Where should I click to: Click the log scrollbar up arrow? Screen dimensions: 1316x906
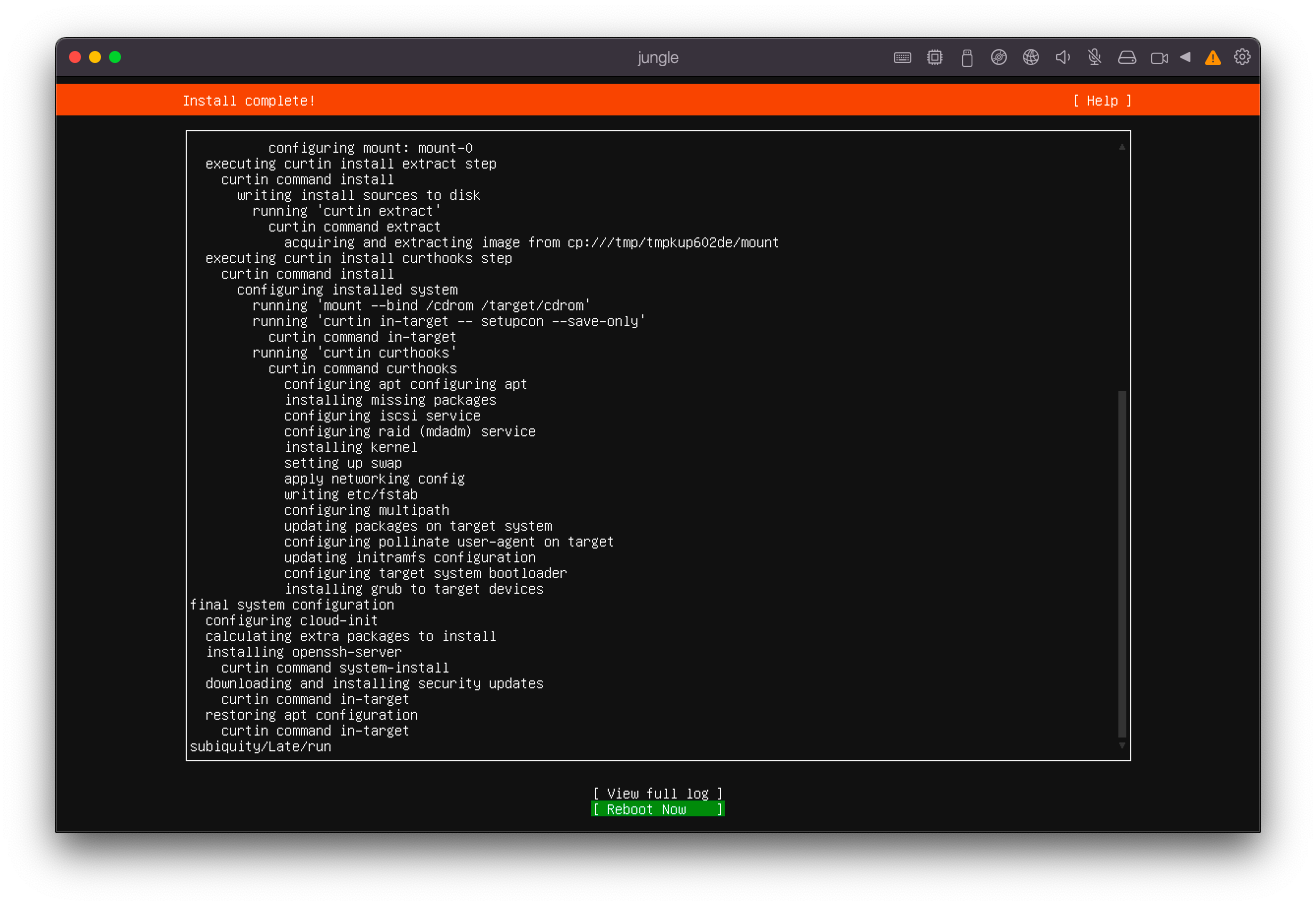click(x=1122, y=147)
